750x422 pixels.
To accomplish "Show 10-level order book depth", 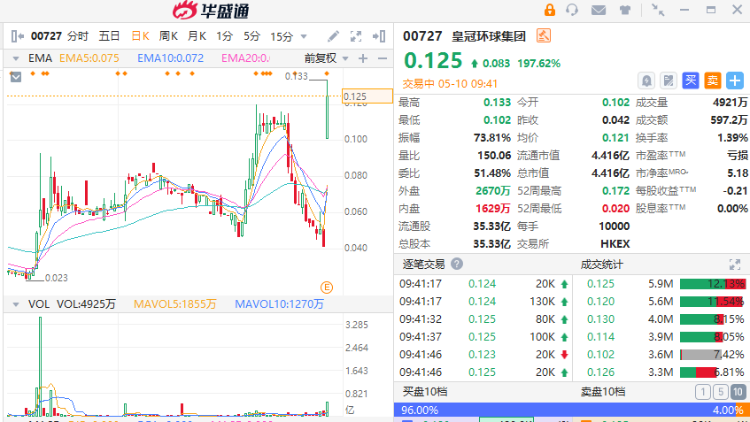I will (738, 392).
